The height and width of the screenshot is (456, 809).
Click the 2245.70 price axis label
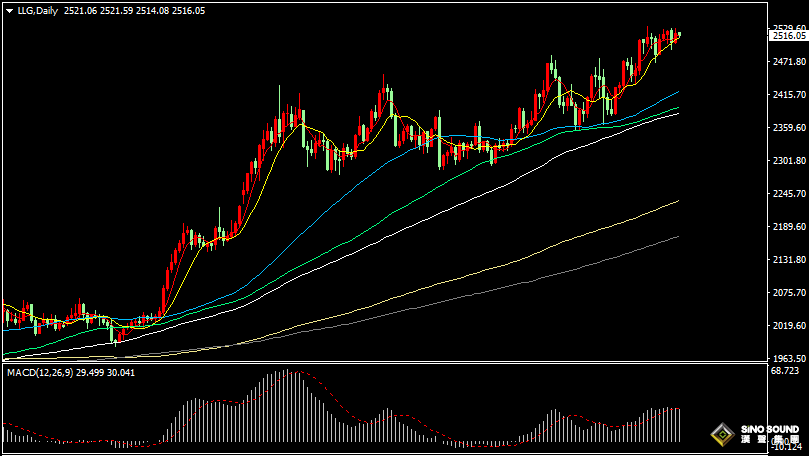(x=788, y=194)
